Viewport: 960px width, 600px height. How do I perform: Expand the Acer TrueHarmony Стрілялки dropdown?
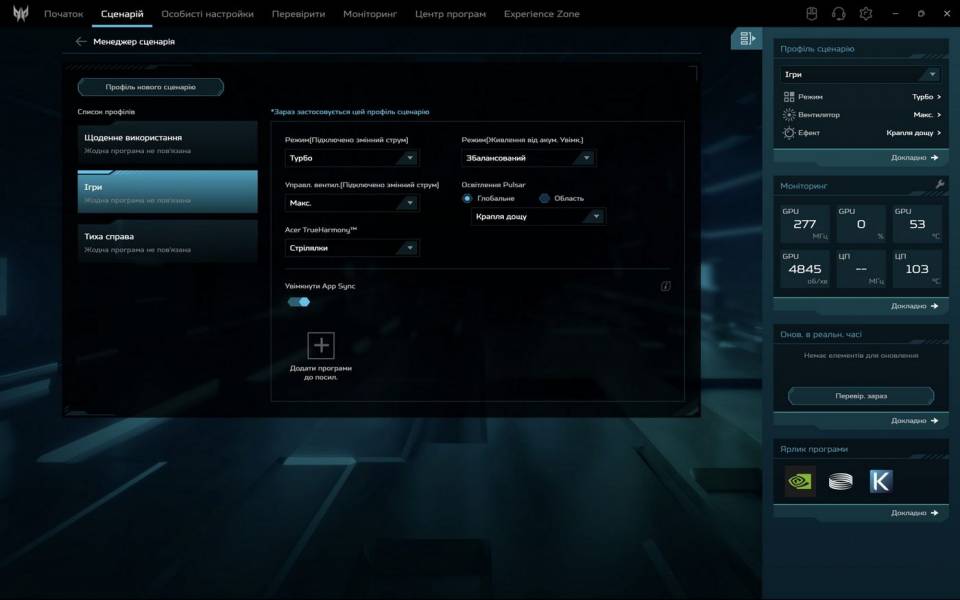[351, 248]
